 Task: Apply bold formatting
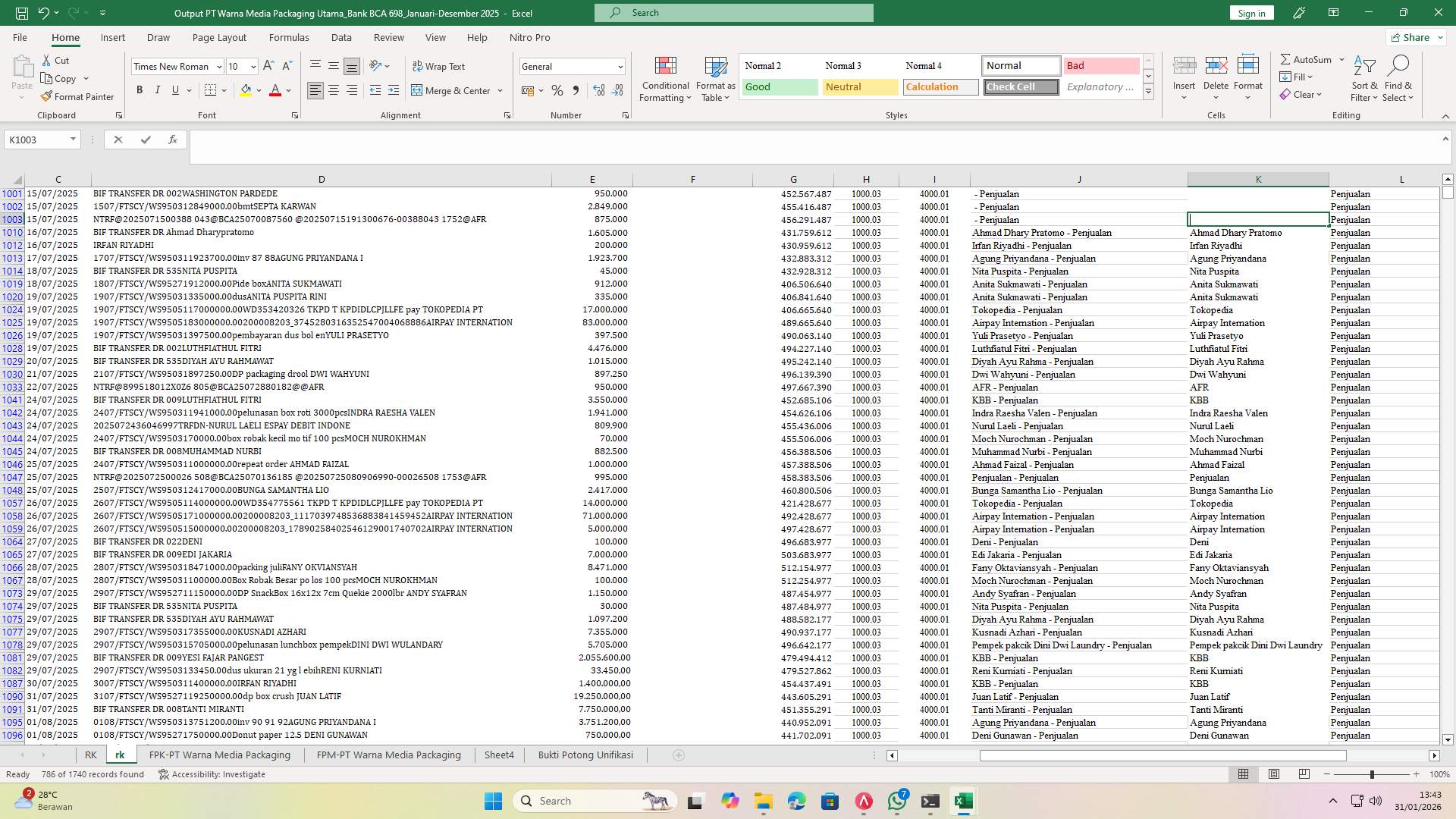click(140, 89)
